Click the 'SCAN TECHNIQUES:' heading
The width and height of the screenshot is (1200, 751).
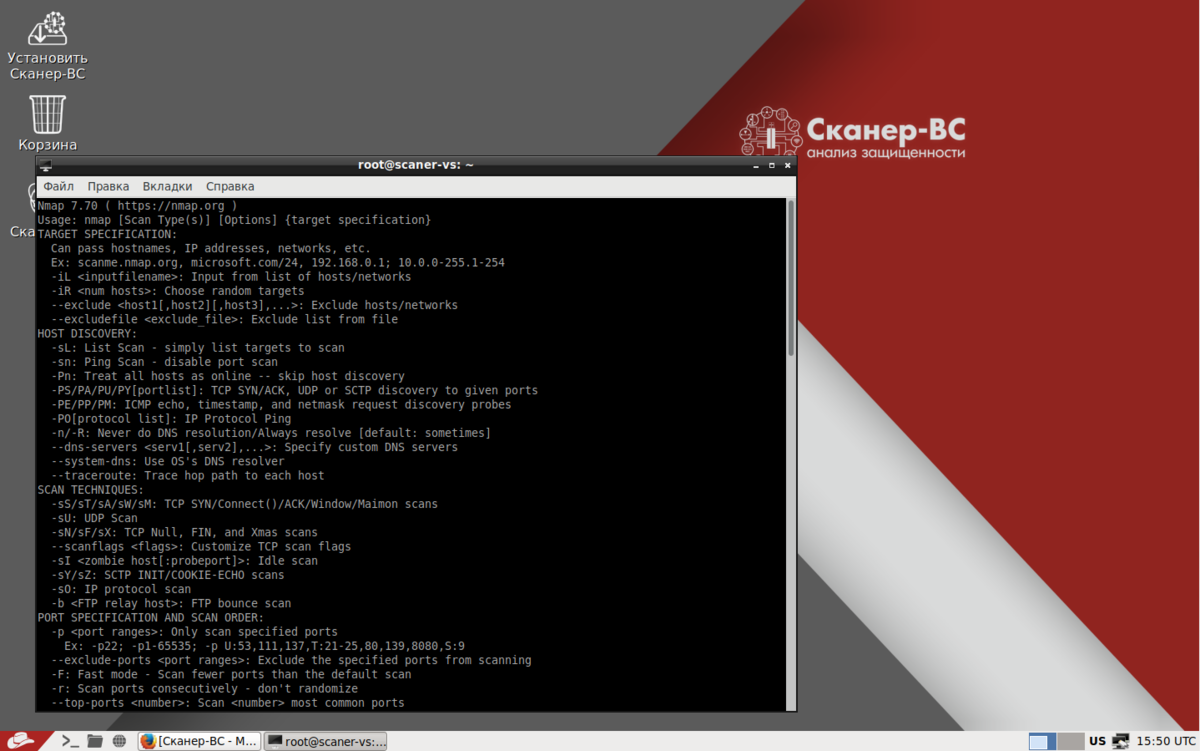click(91, 490)
